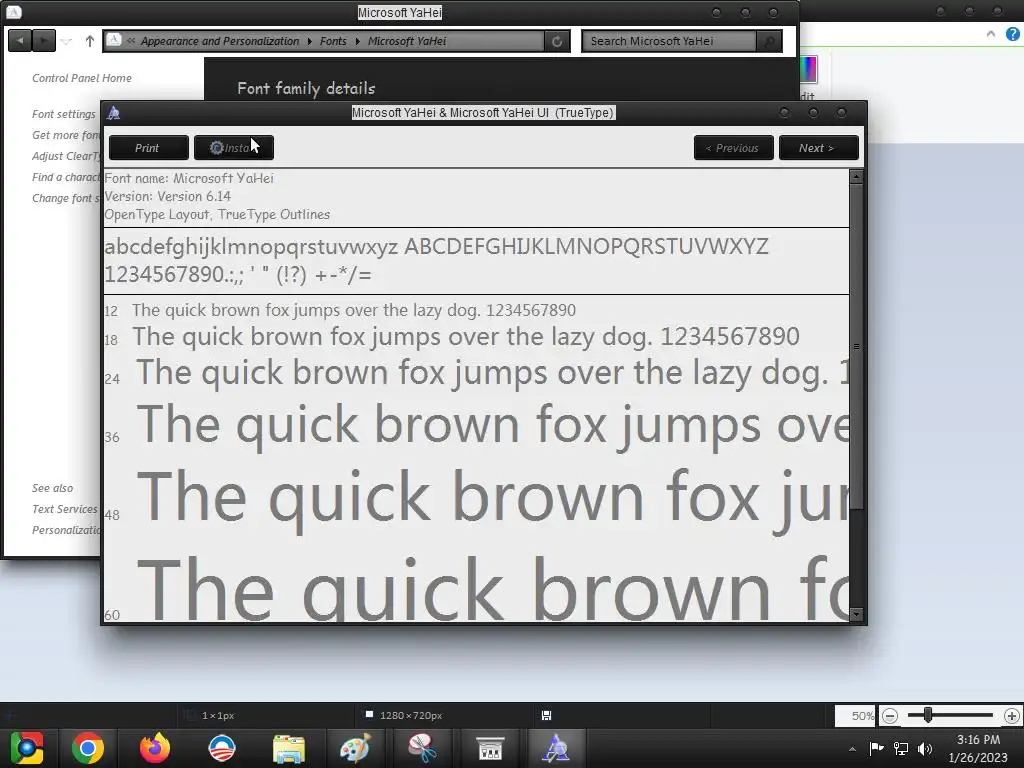
Task: Click font viewer scrollbar up arrow
Action: pyautogui.click(x=857, y=176)
